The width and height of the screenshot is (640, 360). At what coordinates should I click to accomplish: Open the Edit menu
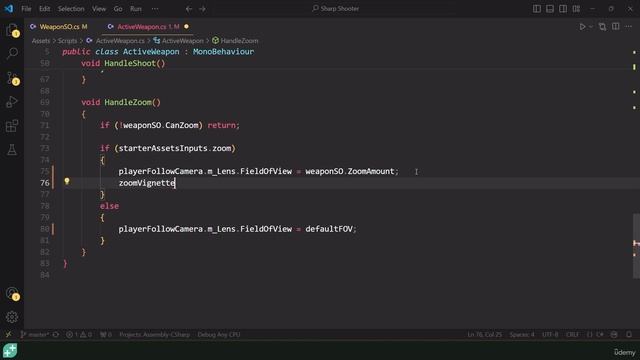click(x=44, y=9)
